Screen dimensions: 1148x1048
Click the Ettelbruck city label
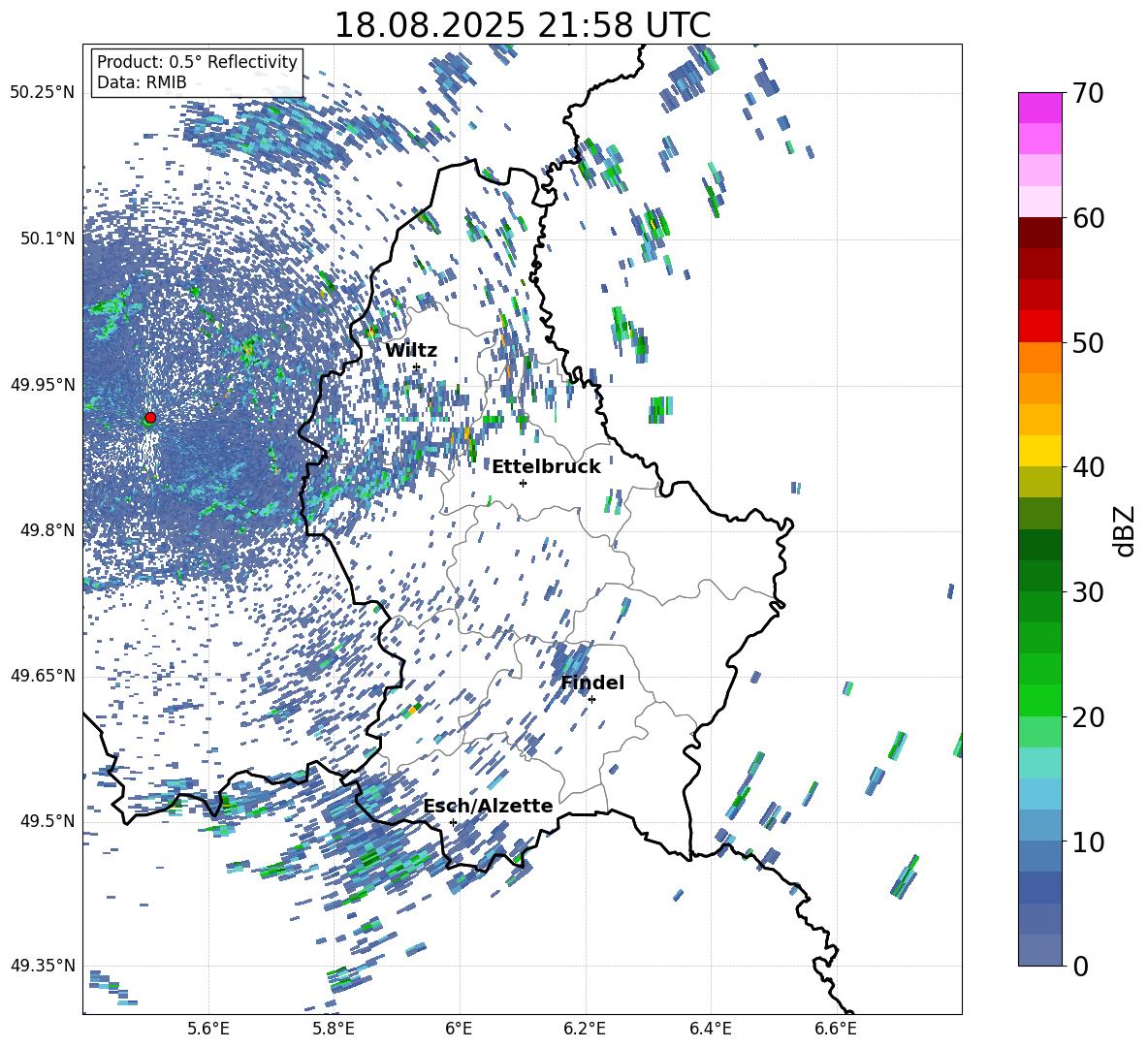click(x=546, y=467)
